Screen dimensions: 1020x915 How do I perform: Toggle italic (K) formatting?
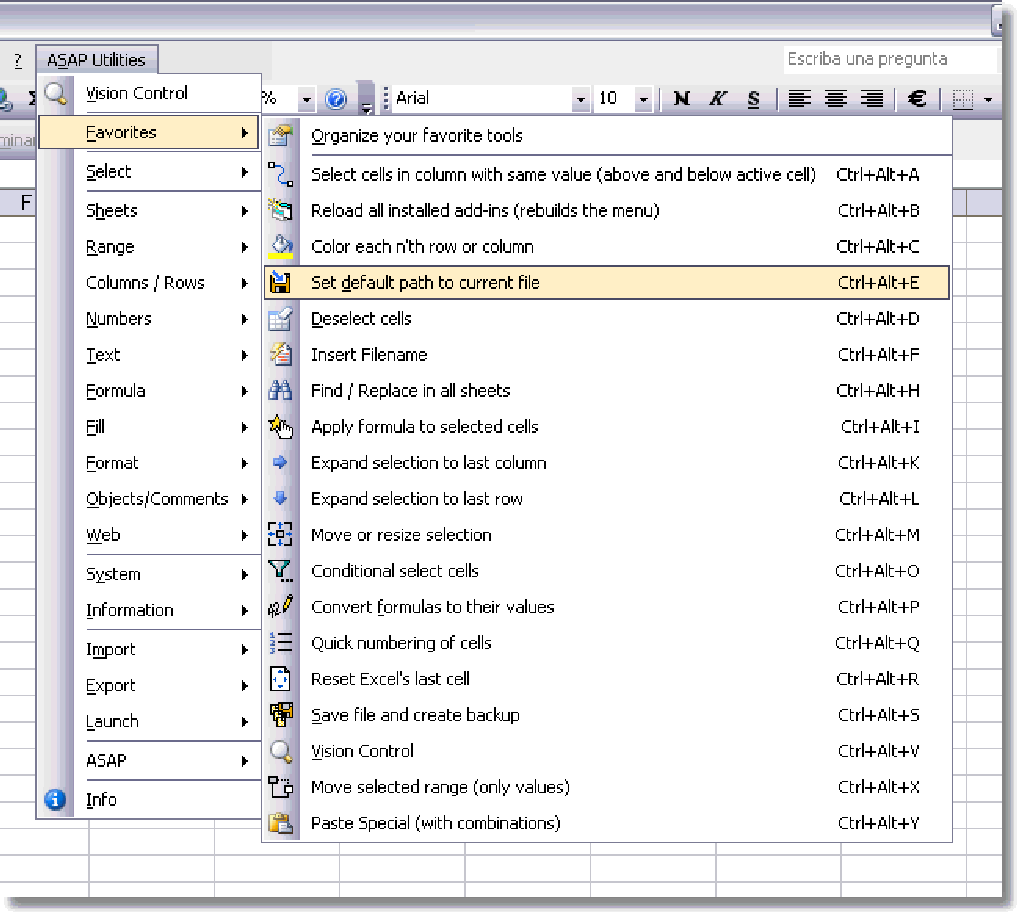[x=718, y=99]
